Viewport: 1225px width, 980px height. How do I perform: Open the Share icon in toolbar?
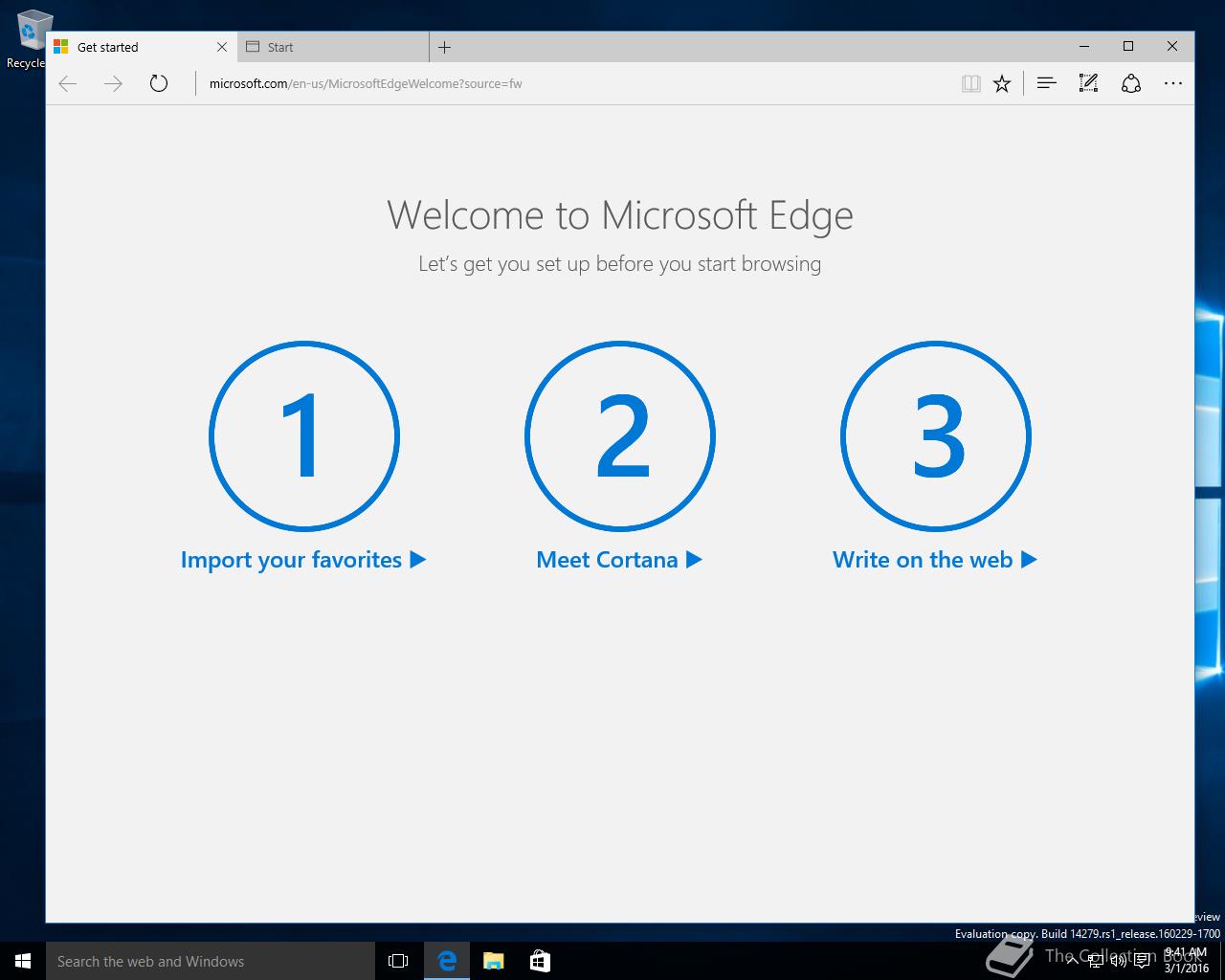(1131, 84)
